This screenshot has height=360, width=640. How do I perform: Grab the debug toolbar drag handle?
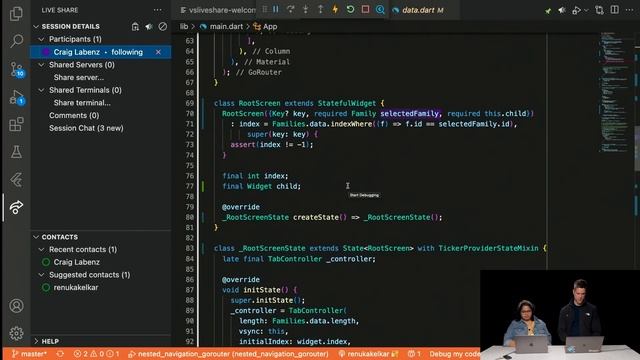click(264, 9)
